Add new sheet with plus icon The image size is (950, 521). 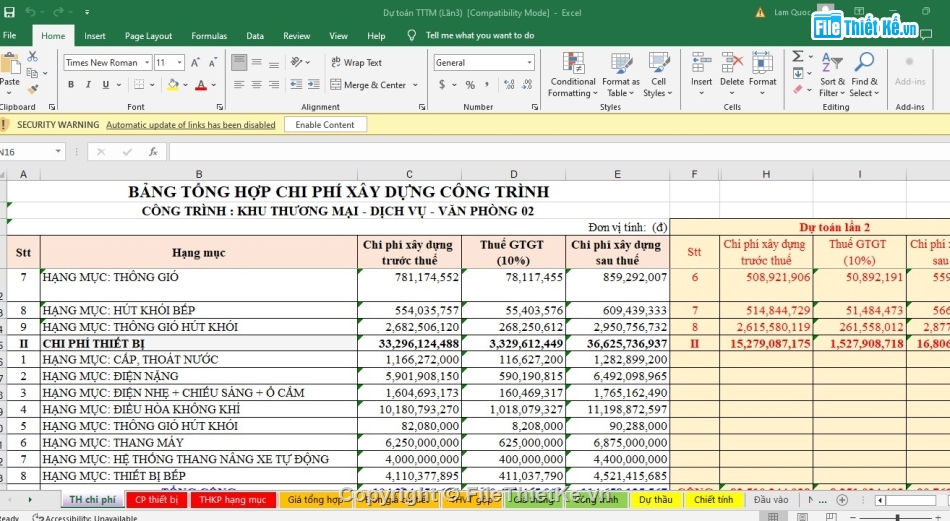tap(842, 500)
